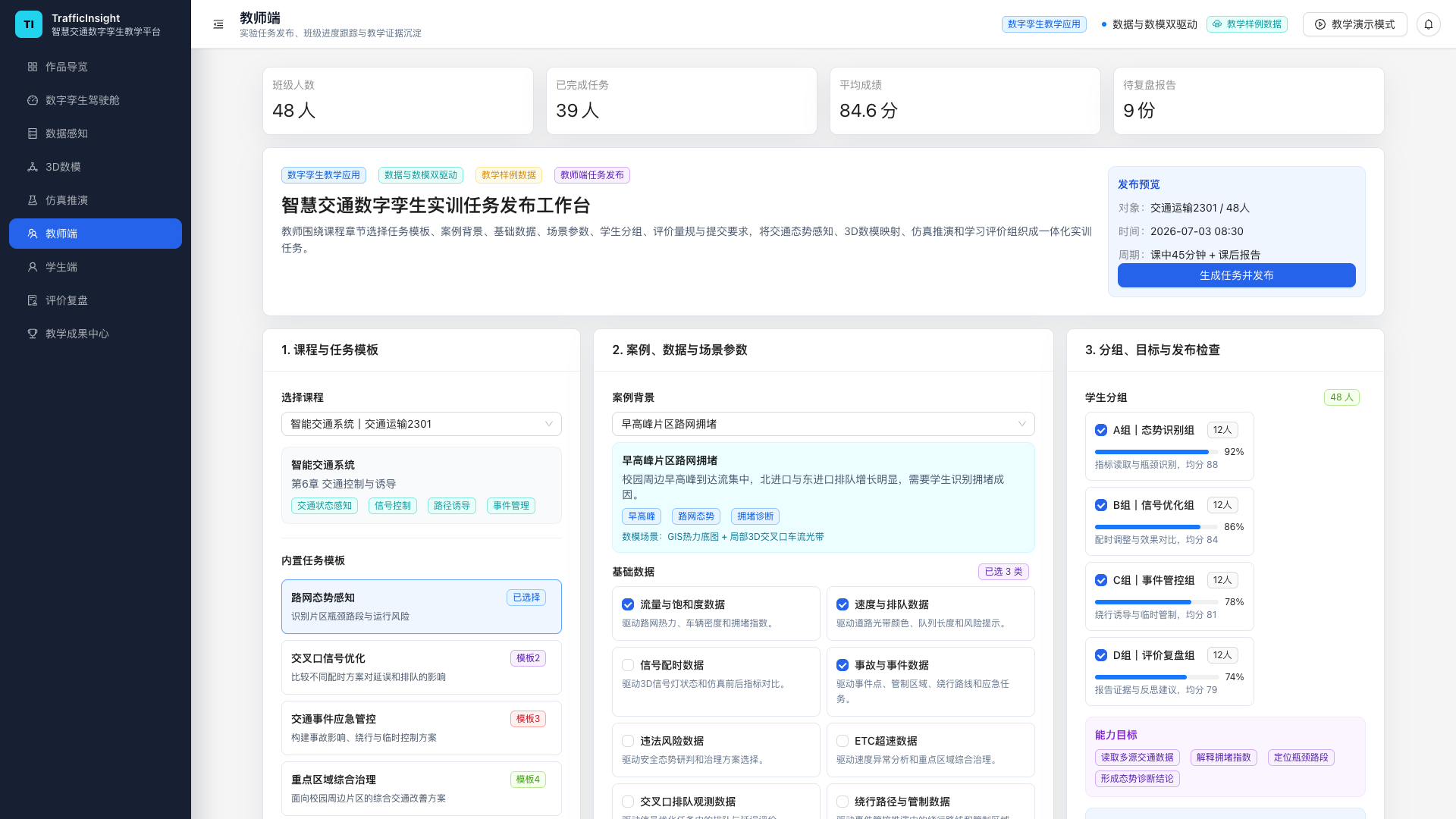Check 信号配时数据 checkbox

(628, 665)
